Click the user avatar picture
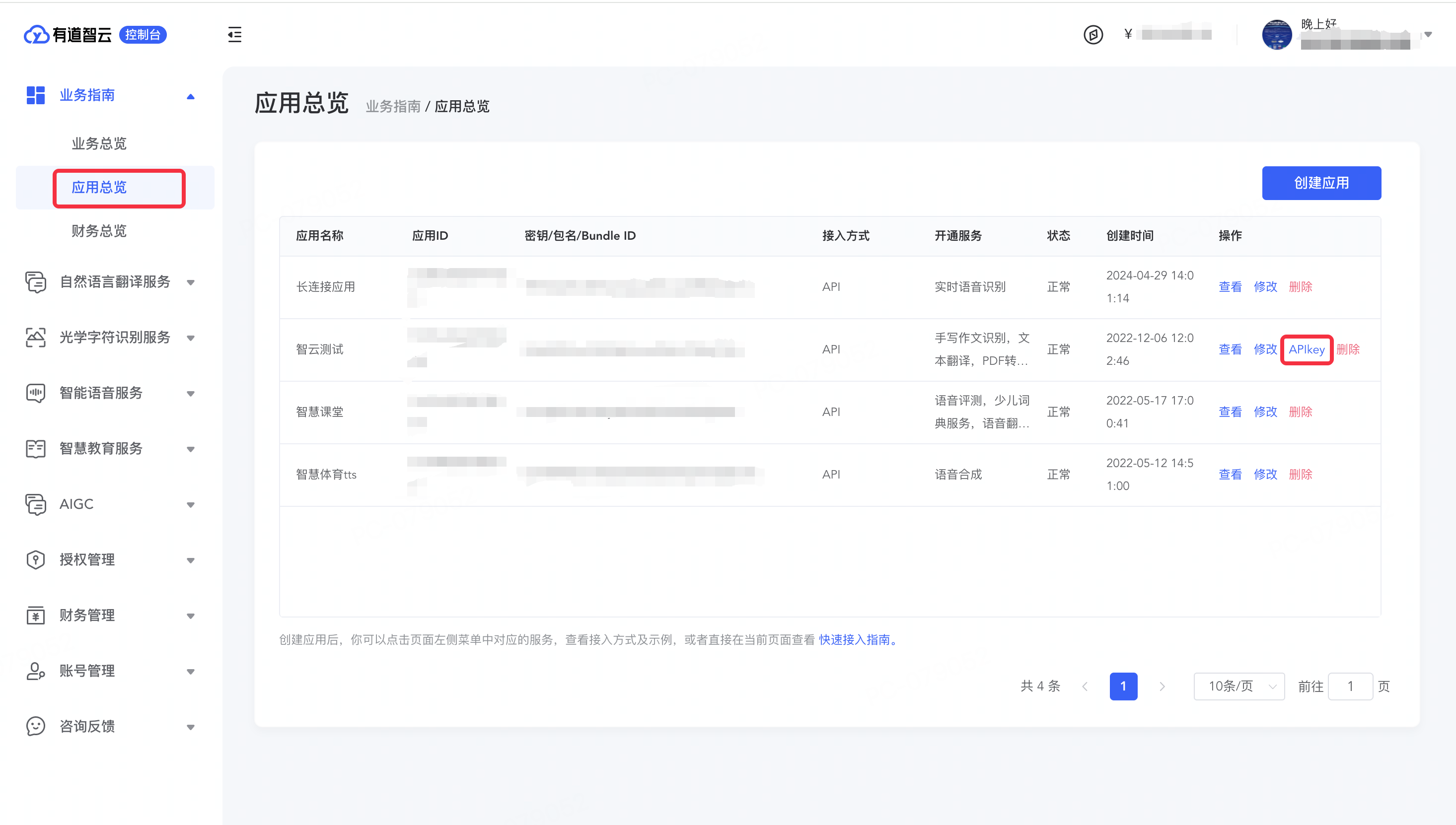Image resolution: width=1456 pixels, height=825 pixels. pyautogui.click(x=1276, y=35)
